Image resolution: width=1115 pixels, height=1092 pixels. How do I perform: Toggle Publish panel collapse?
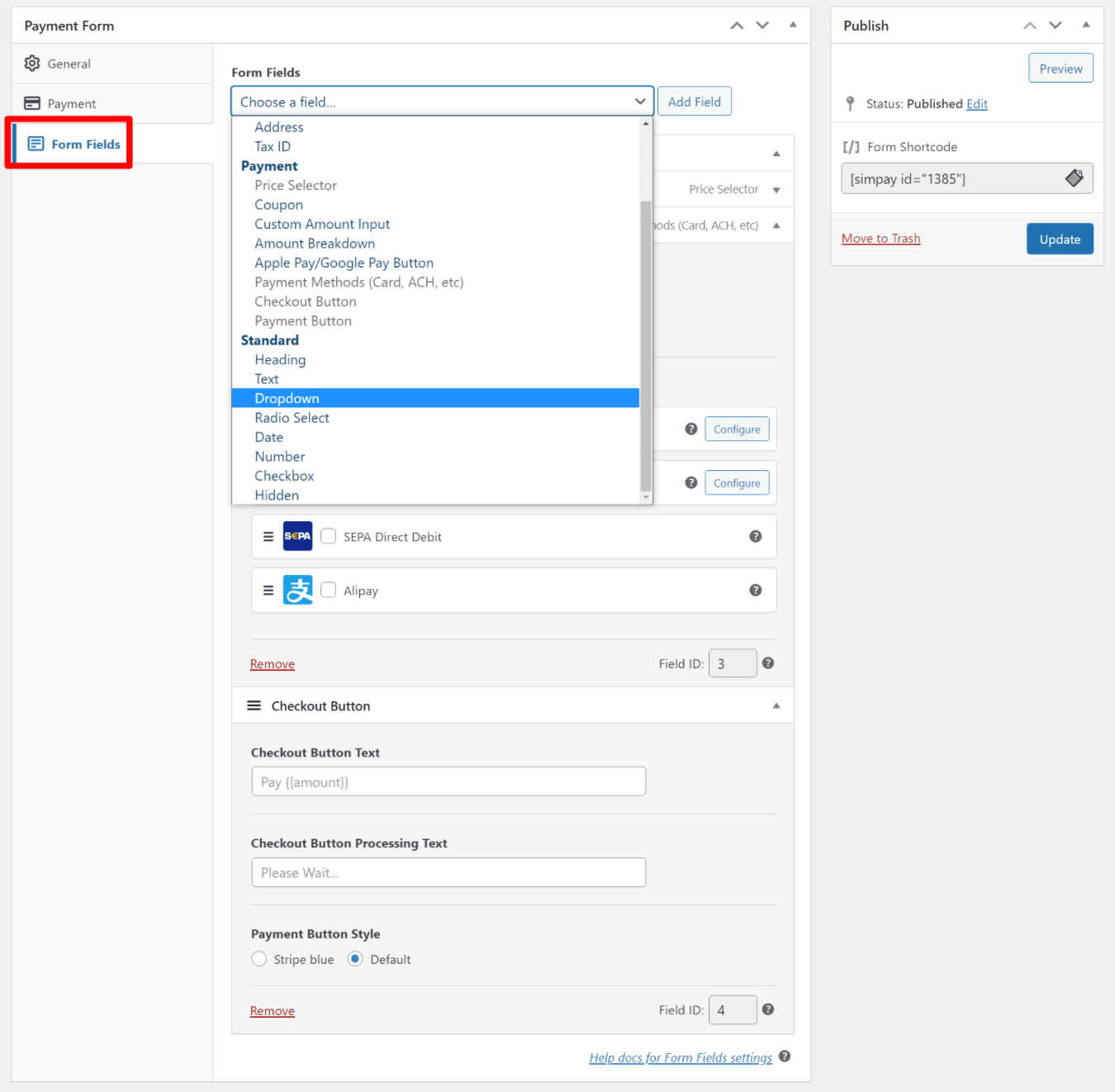pos(1086,25)
